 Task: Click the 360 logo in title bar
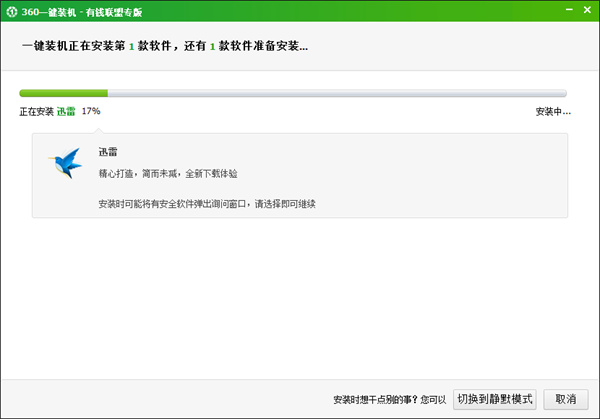click(x=11, y=12)
